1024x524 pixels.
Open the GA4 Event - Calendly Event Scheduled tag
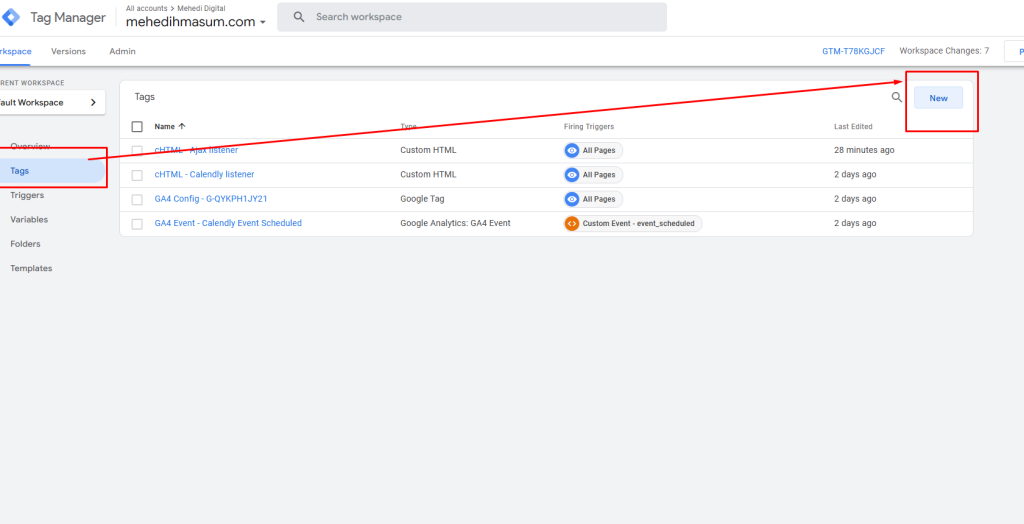click(x=228, y=223)
